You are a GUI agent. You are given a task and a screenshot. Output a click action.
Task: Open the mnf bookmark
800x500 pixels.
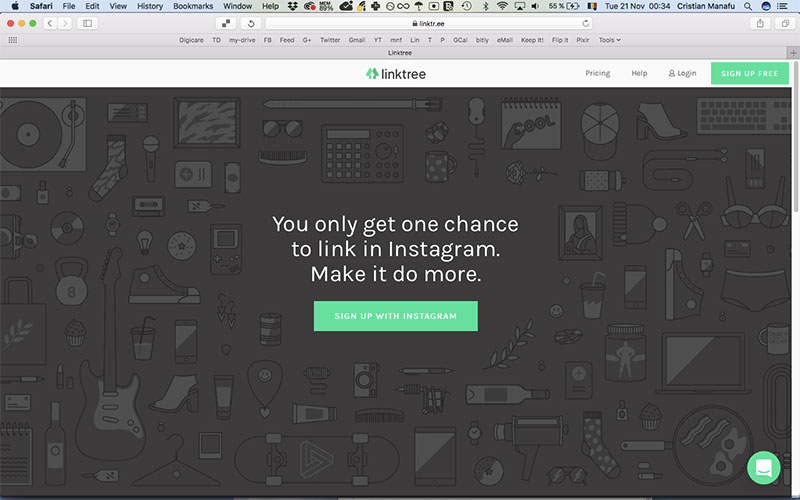pyautogui.click(x=396, y=40)
